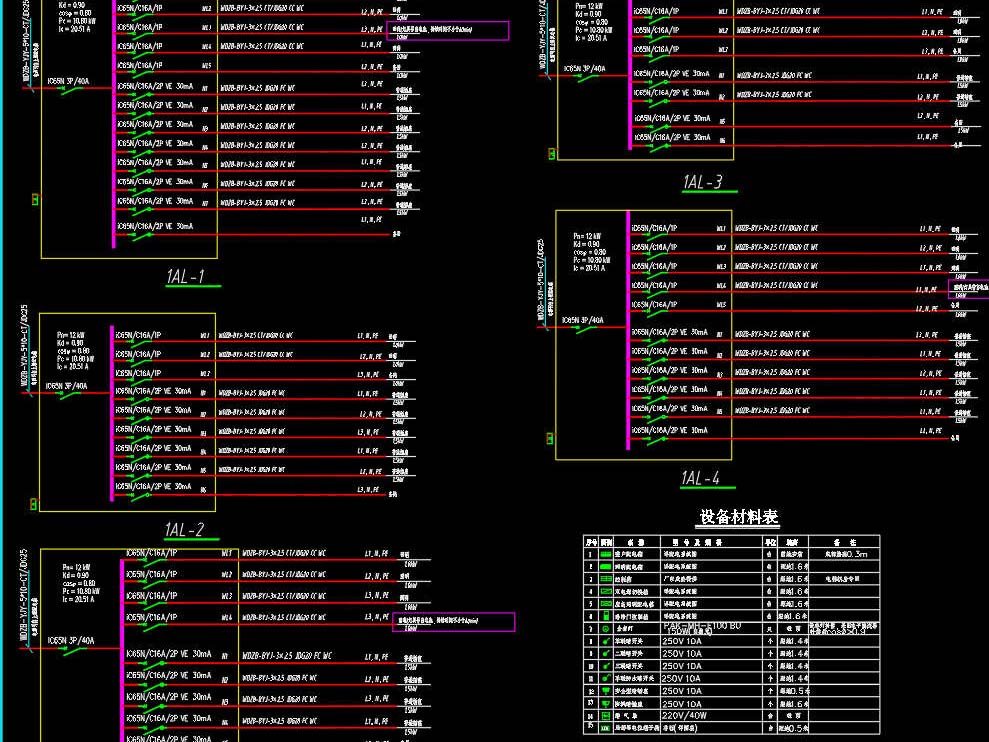Click the green marker at 1AL-1 panel's corner
This screenshot has height=742, width=989.
tap(35, 199)
